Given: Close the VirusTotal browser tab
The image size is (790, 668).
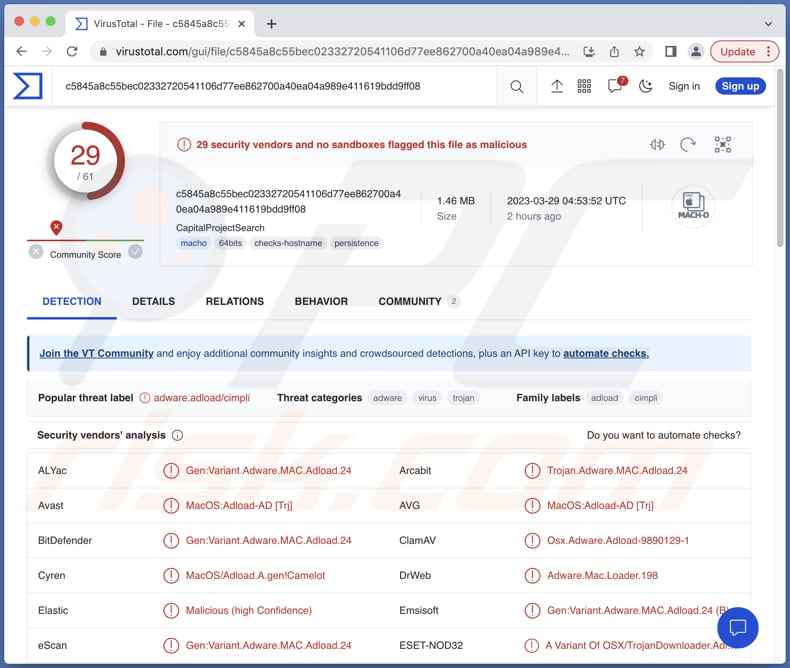Looking at the screenshot, I should 242,24.
